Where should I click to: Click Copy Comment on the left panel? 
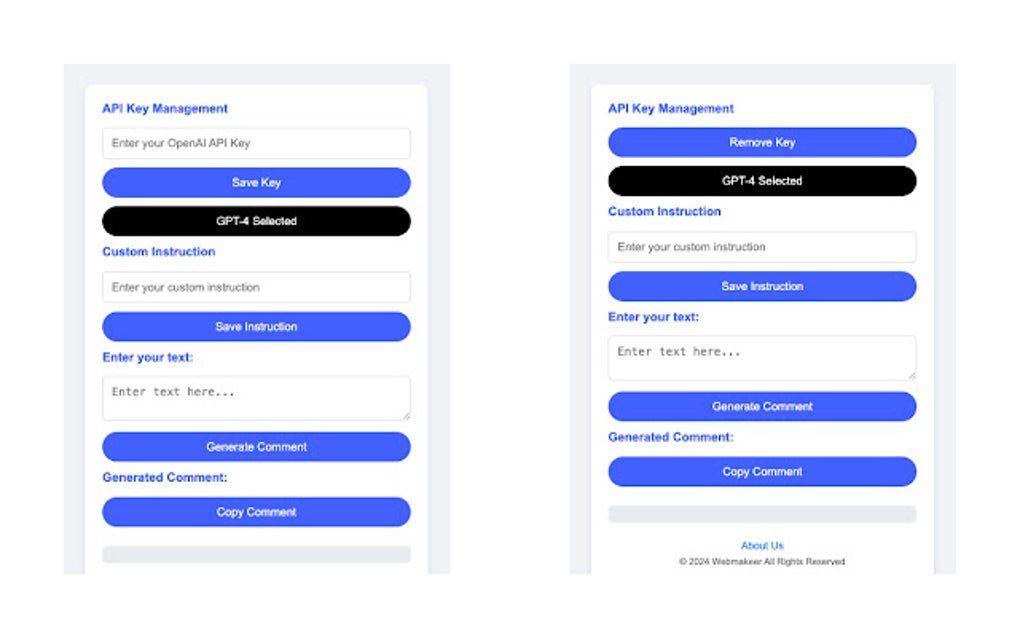[255, 511]
